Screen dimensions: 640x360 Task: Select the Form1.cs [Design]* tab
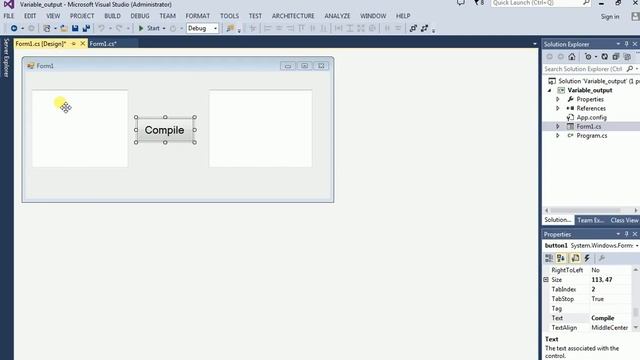click(x=40, y=44)
